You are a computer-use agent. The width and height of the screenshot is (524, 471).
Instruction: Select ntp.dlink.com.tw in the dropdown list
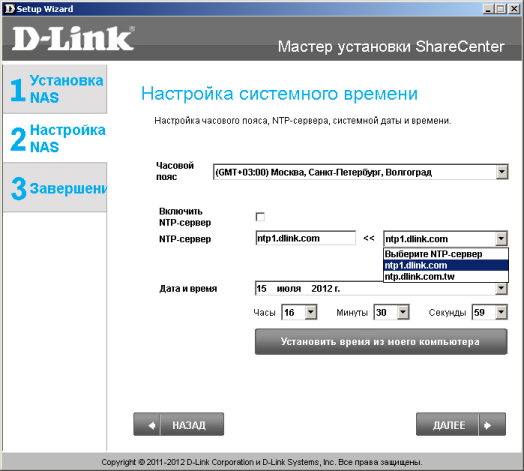446,276
